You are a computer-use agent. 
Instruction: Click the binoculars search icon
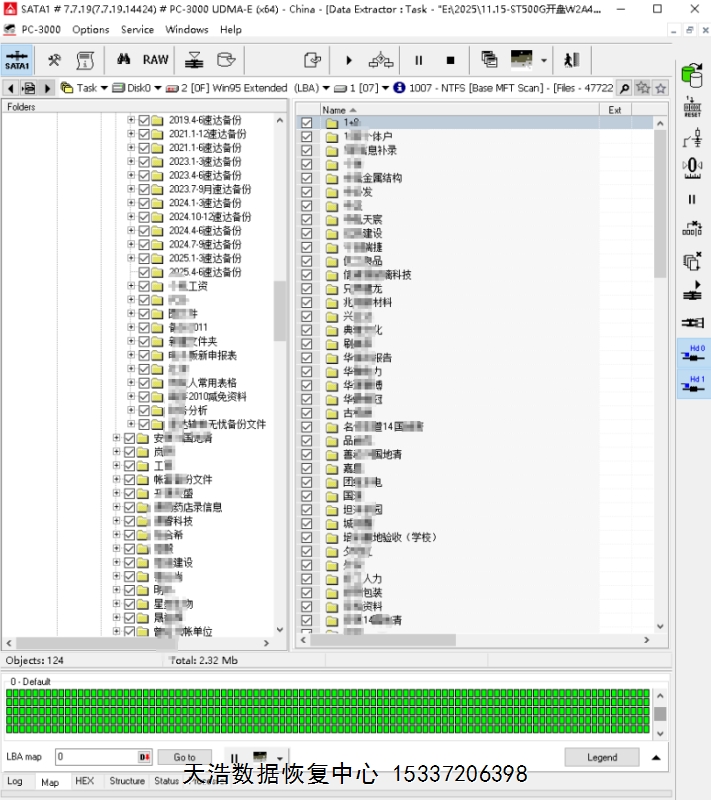pos(125,60)
